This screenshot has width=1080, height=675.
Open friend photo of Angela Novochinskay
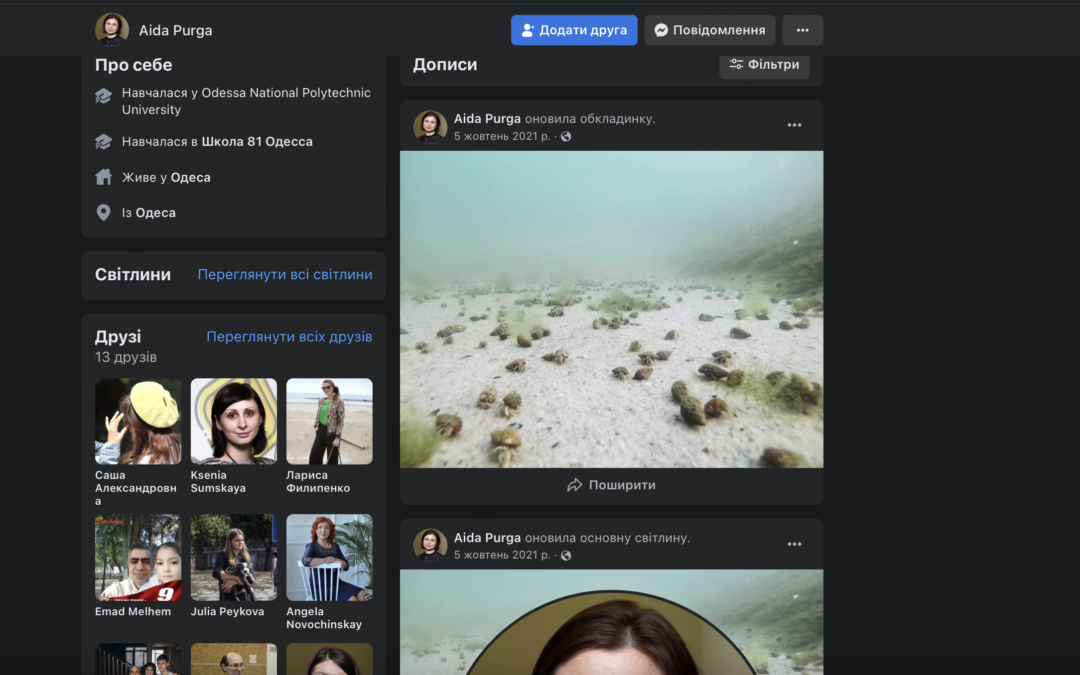pos(329,557)
